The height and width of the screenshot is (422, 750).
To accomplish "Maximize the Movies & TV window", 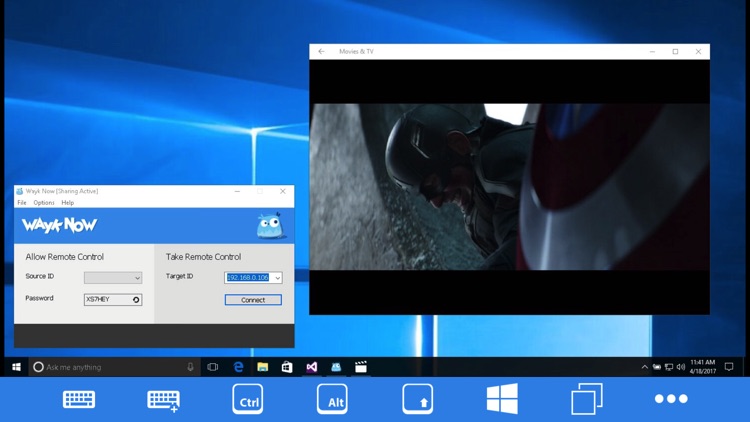I will [x=675, y=51].
